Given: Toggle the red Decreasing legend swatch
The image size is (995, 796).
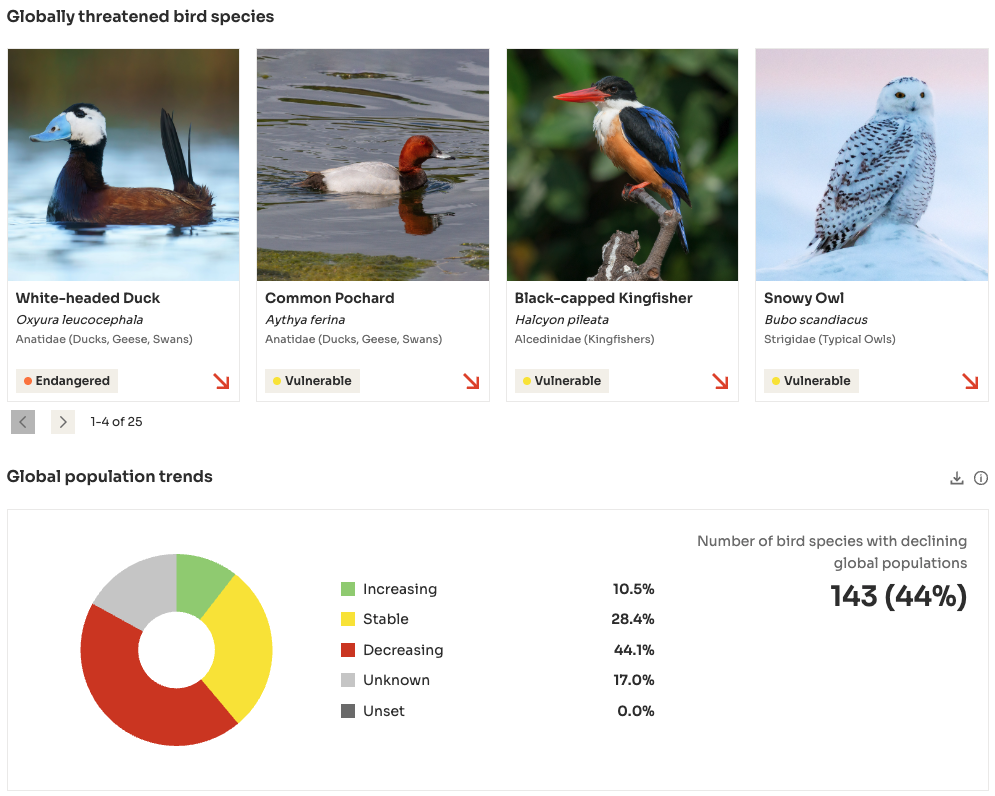Looking at the screenshot, I should pyautogui.click(x=348, y=650).
